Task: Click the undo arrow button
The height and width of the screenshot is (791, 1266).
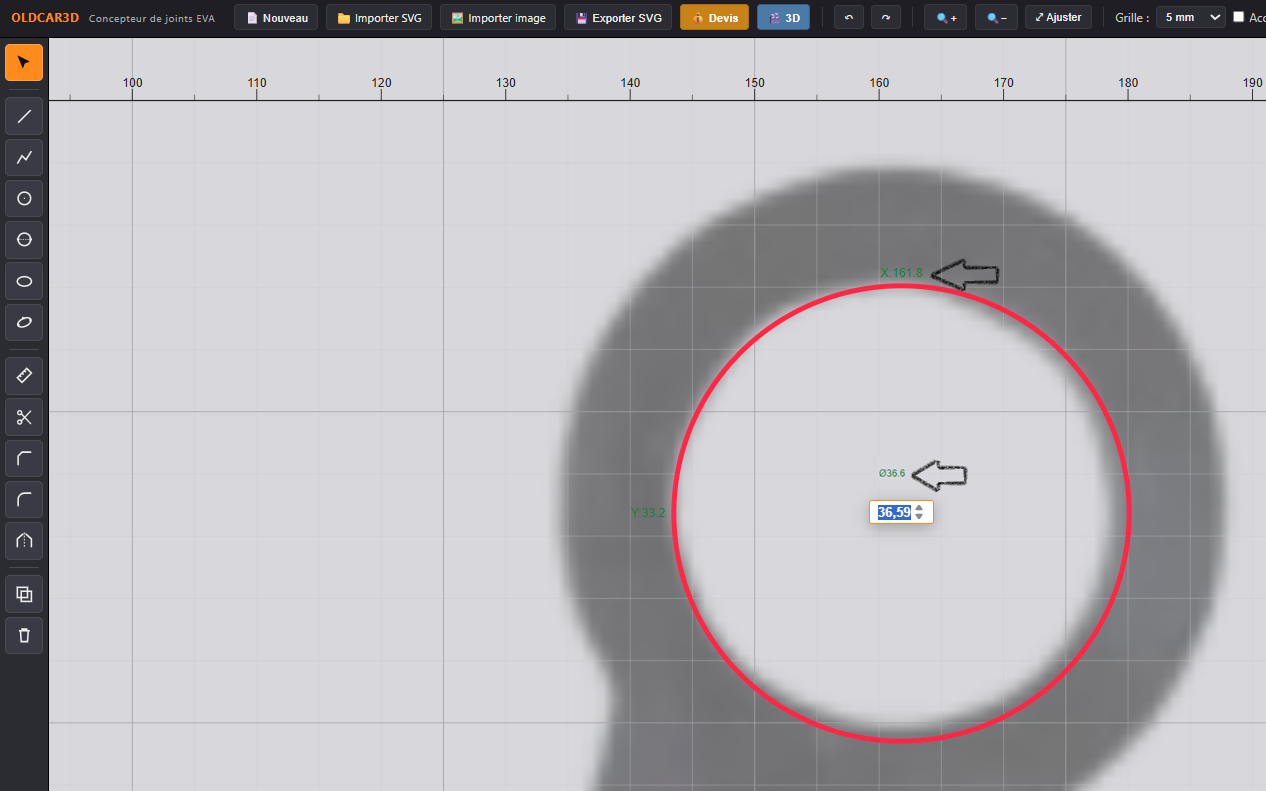Action: (848, 17)
